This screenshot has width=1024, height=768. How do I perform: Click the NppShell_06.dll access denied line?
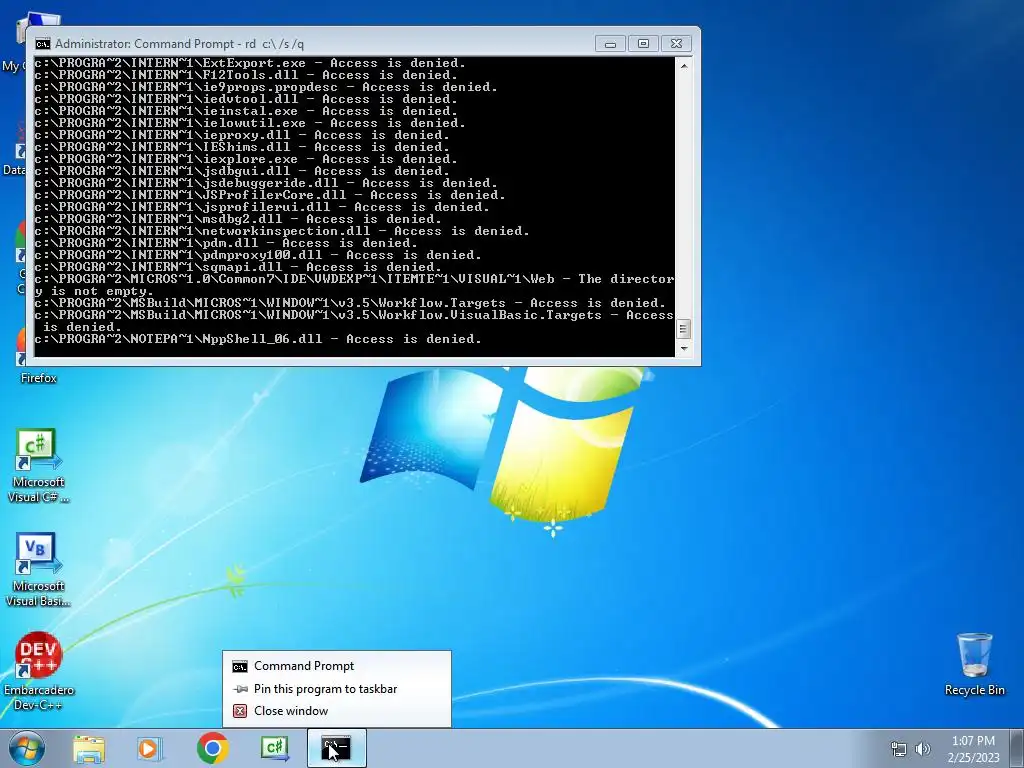point(258,339)
